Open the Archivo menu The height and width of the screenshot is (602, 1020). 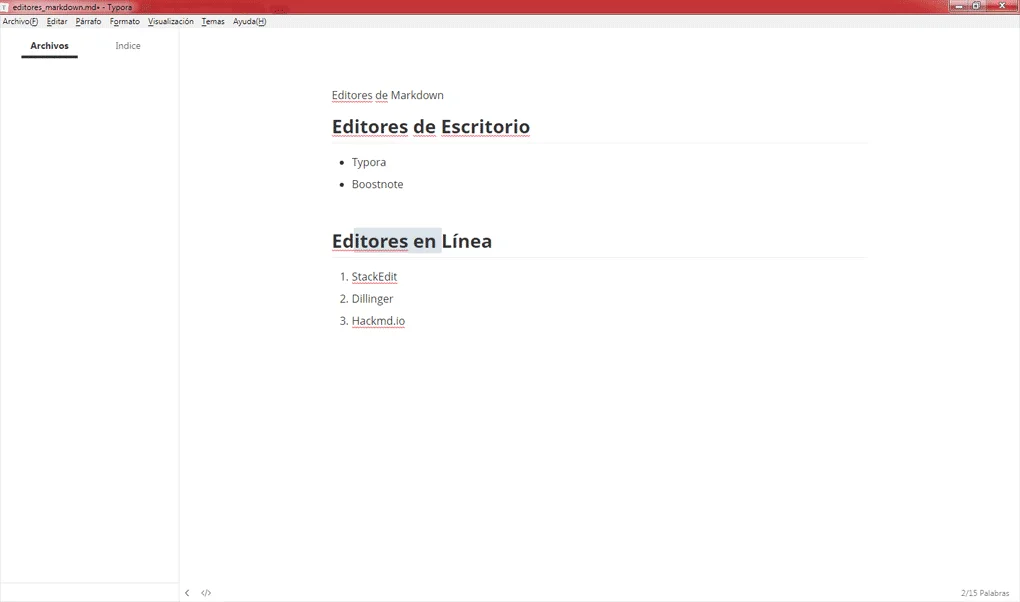(x=19, y=21)
